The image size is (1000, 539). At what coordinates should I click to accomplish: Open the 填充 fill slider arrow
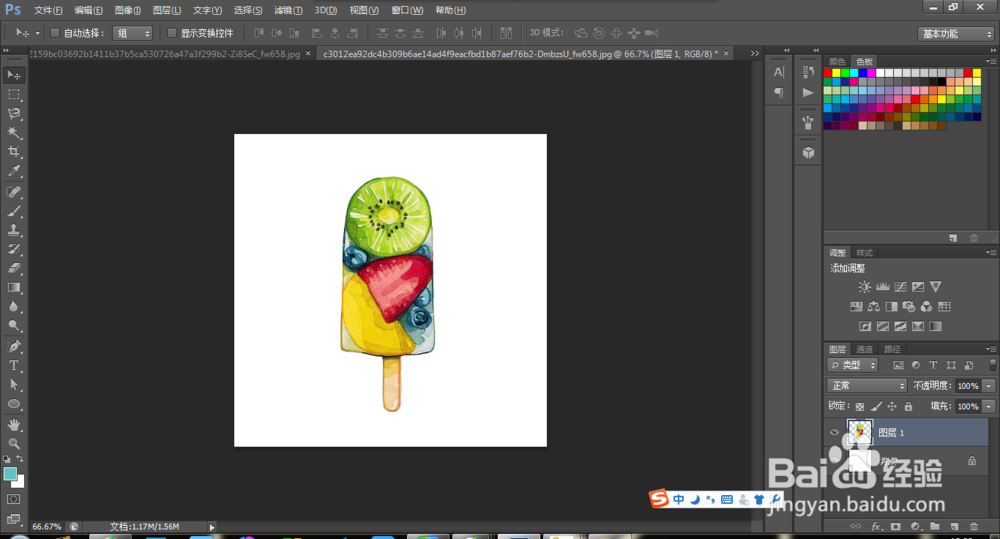(x=989, y=406)
